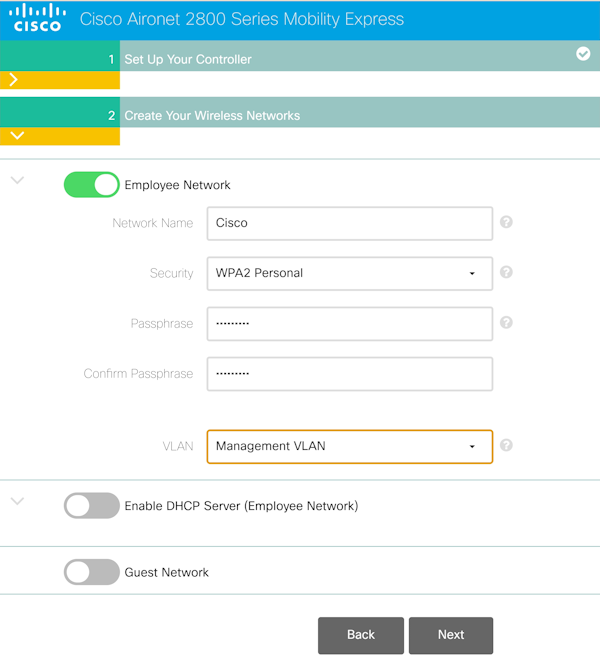The width and height of the screenshot is (600, 669).
Task: Click the Network Name input field
Action: click(350, 224)
